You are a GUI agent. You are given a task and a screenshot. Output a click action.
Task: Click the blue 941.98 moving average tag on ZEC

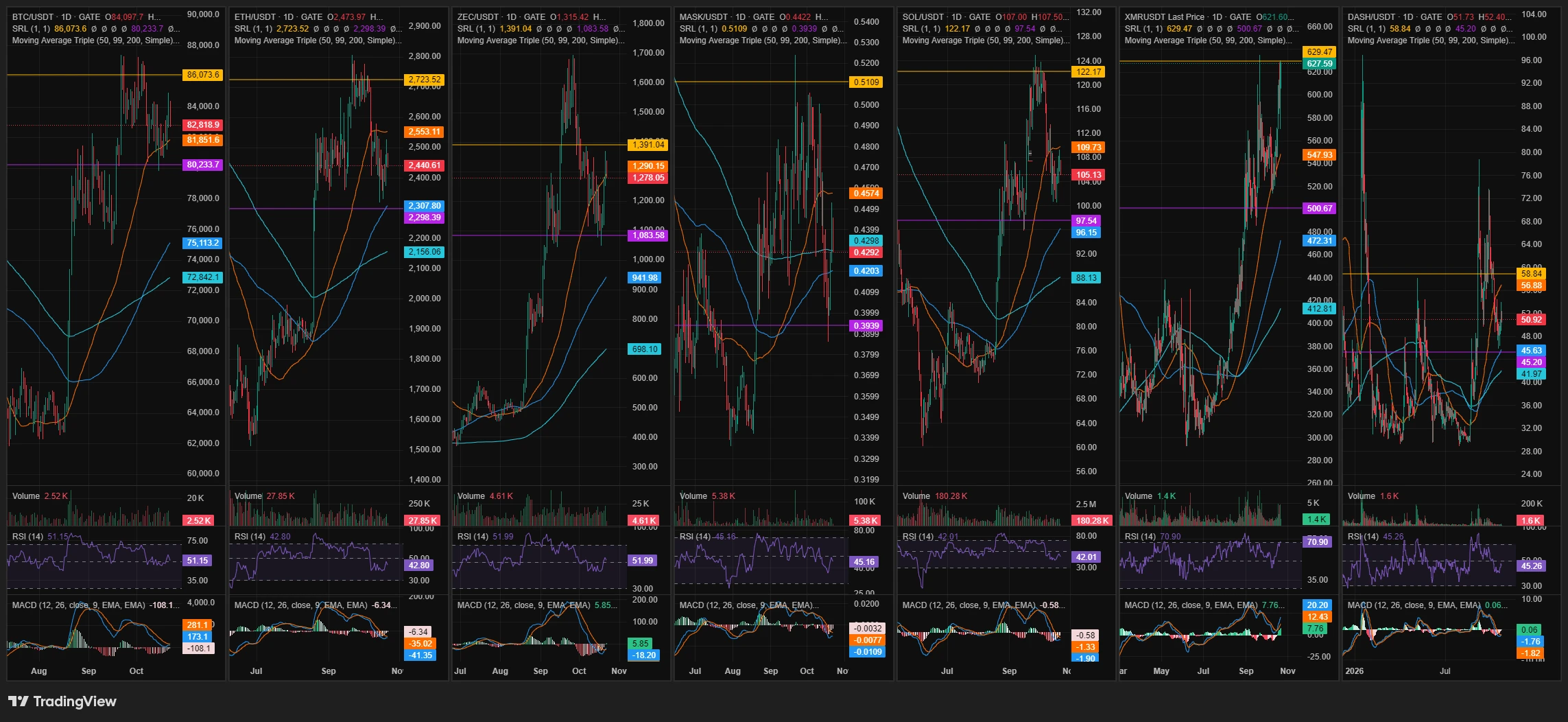(x=644, y=278)
